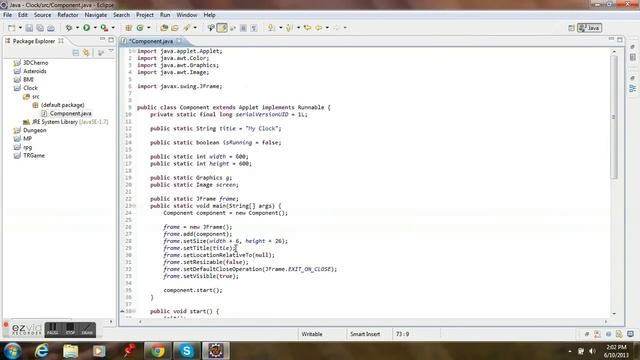The height and width of the screenshot is (360, 640).
Task: Select the Asteroids project
Action: point(35,71)
